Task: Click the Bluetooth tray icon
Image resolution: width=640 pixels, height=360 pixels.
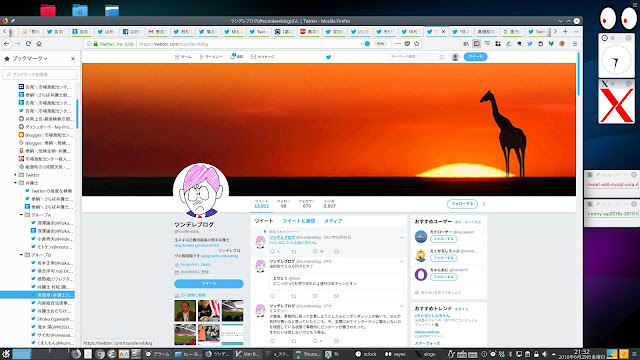Action: (510, 354)
